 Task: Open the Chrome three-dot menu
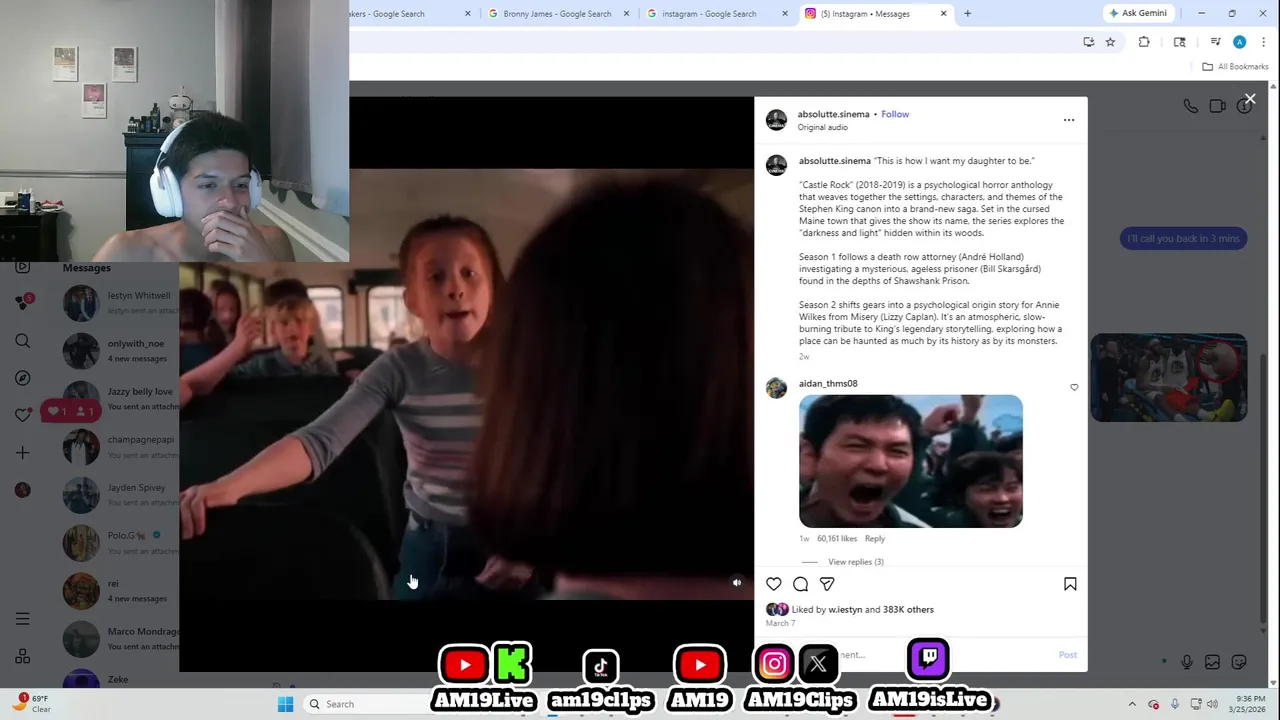click(x=1263, y=42)
